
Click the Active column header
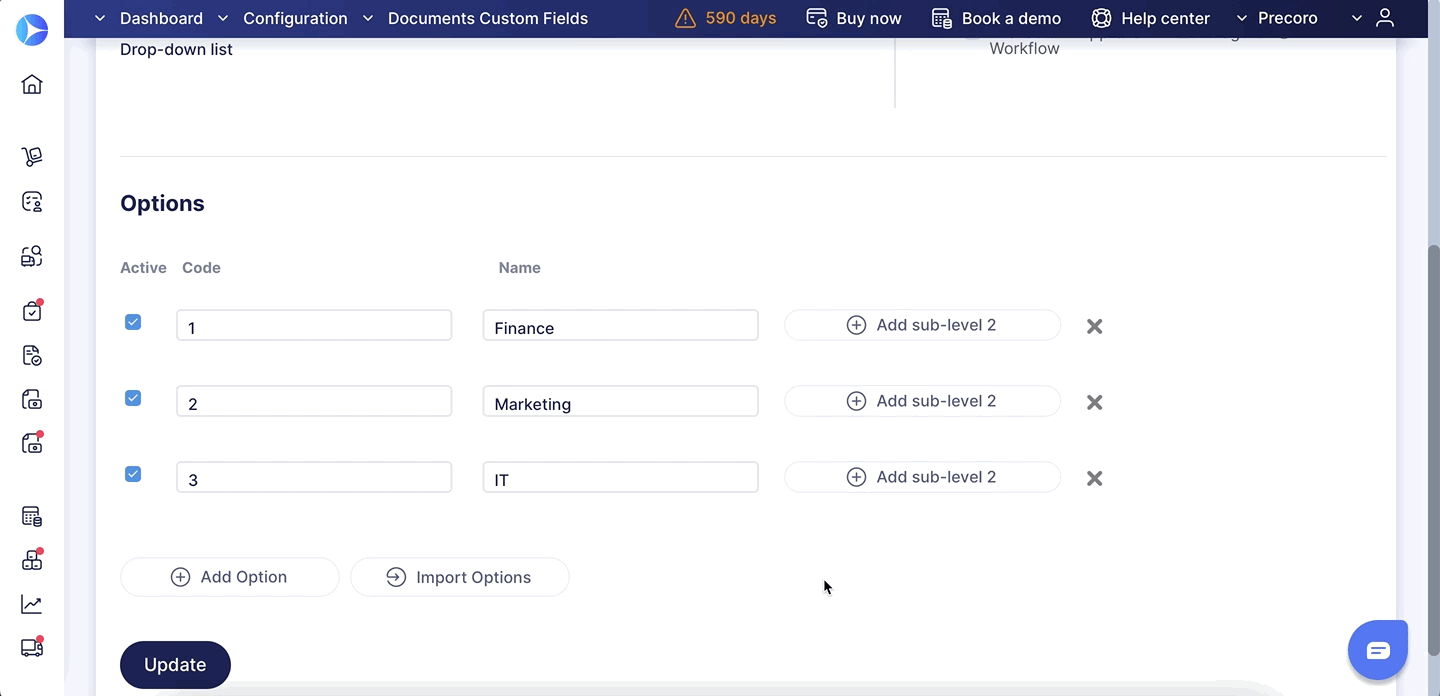143,268
